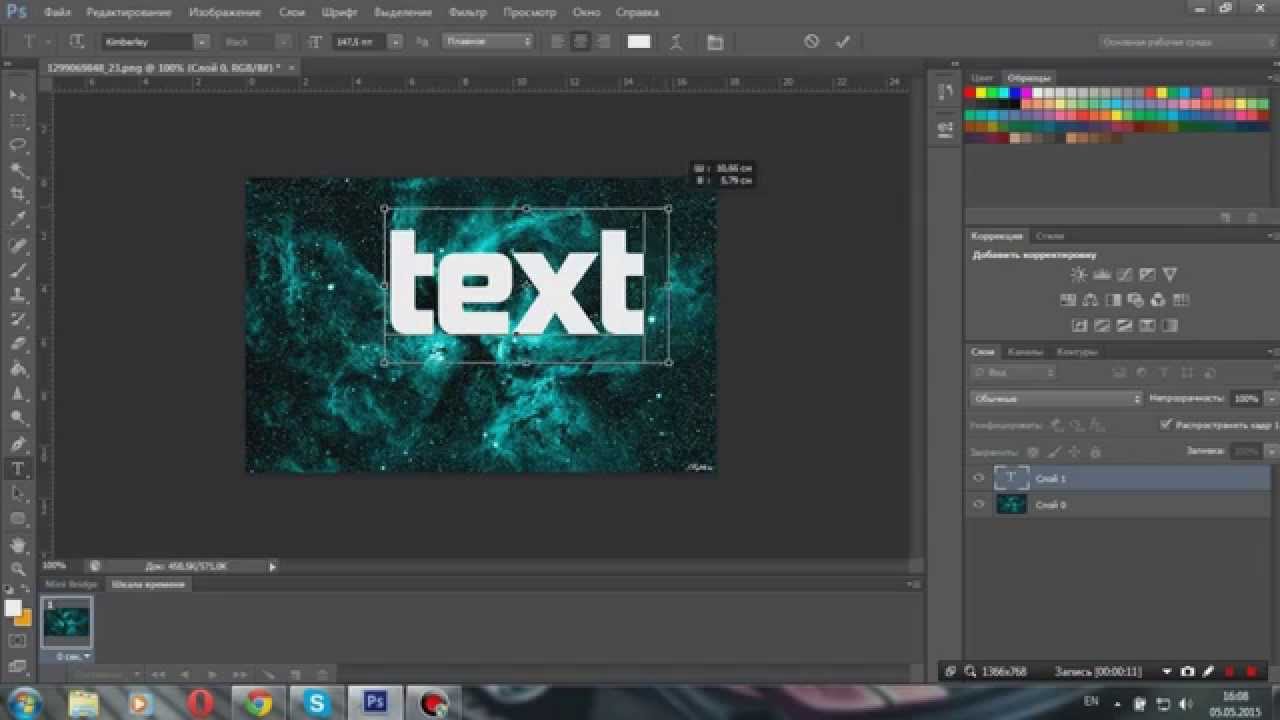
Task: Toggle text orientation icon
Action: [76, 42]
